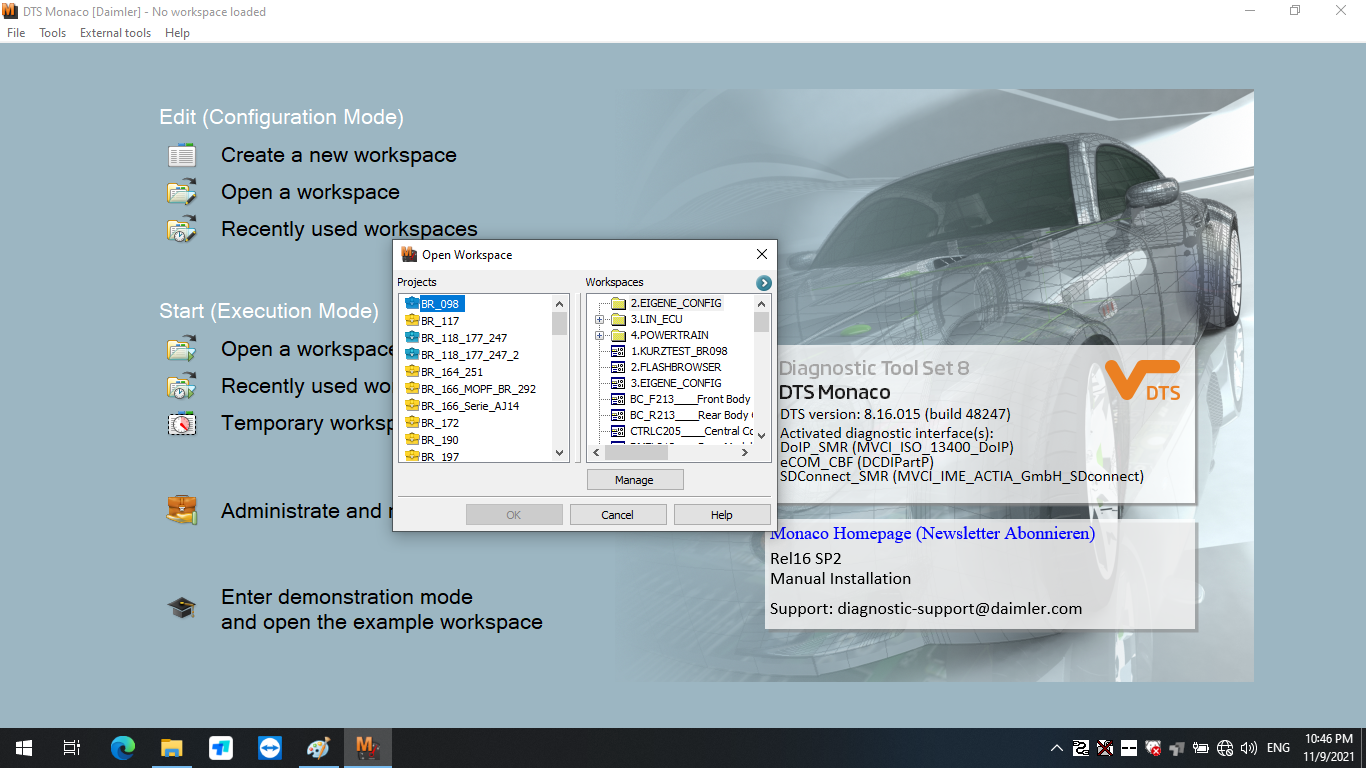The image size is (1366, 768).
Task: Cancel the Open Workspace dialog
Action: tap(618, 514)
